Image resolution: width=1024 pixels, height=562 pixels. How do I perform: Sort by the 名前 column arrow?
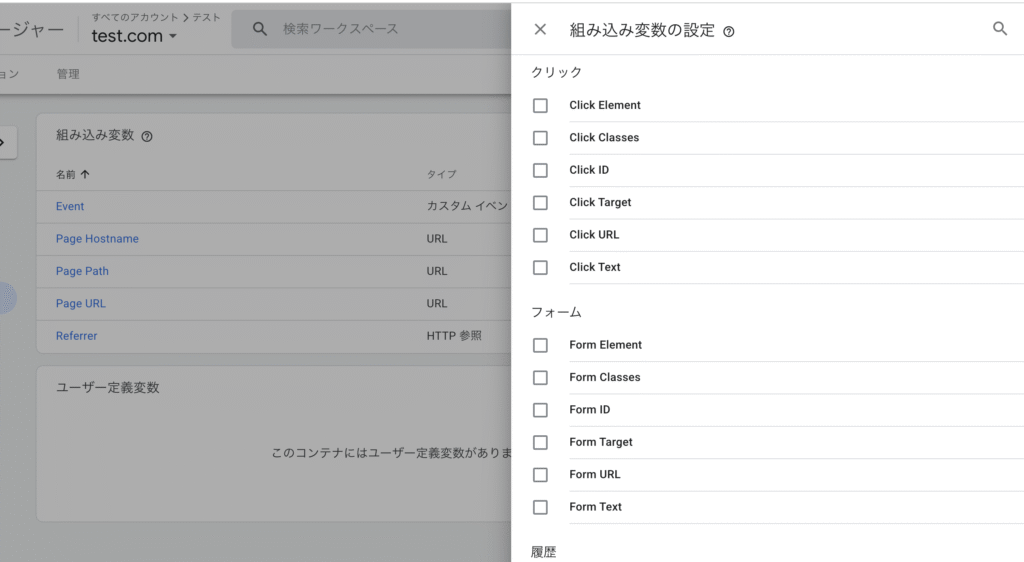click(x=85, y=174)
